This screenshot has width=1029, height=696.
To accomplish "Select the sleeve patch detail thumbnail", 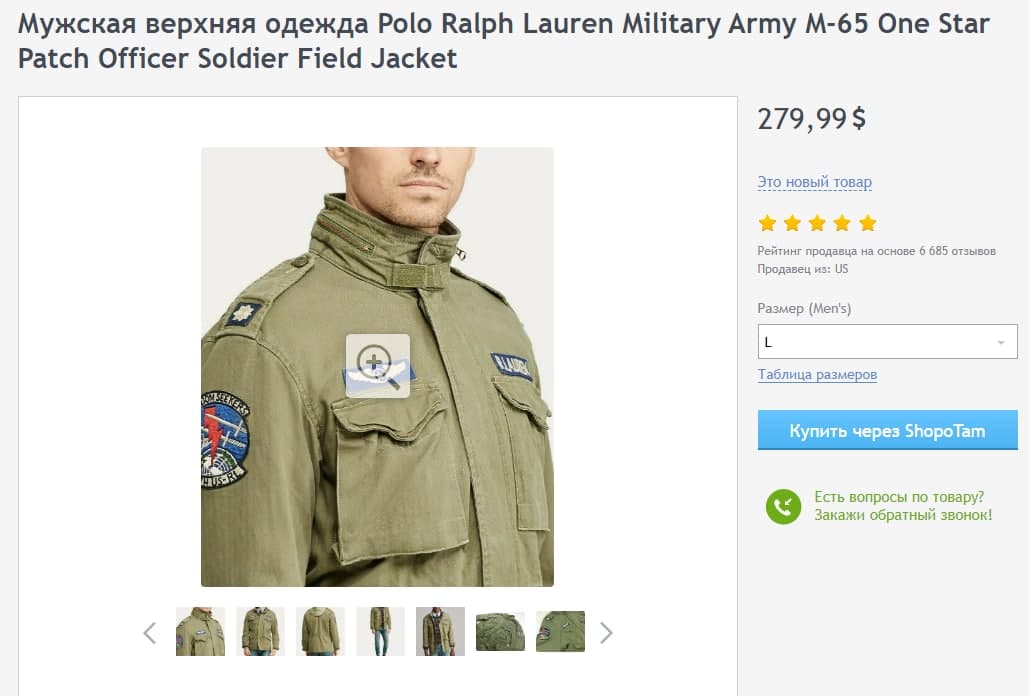I will tap(560, 632).
